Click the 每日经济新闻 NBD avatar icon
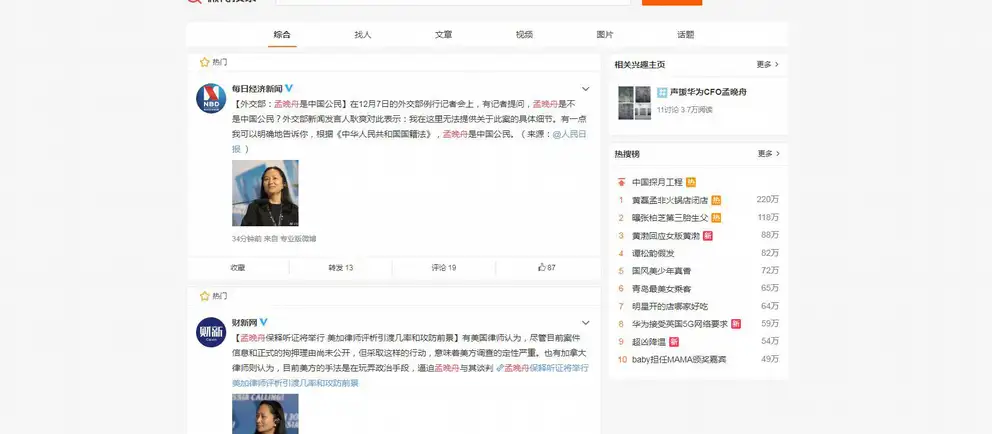This screenshot has width=992, height=434. click(x=210, y=98)
